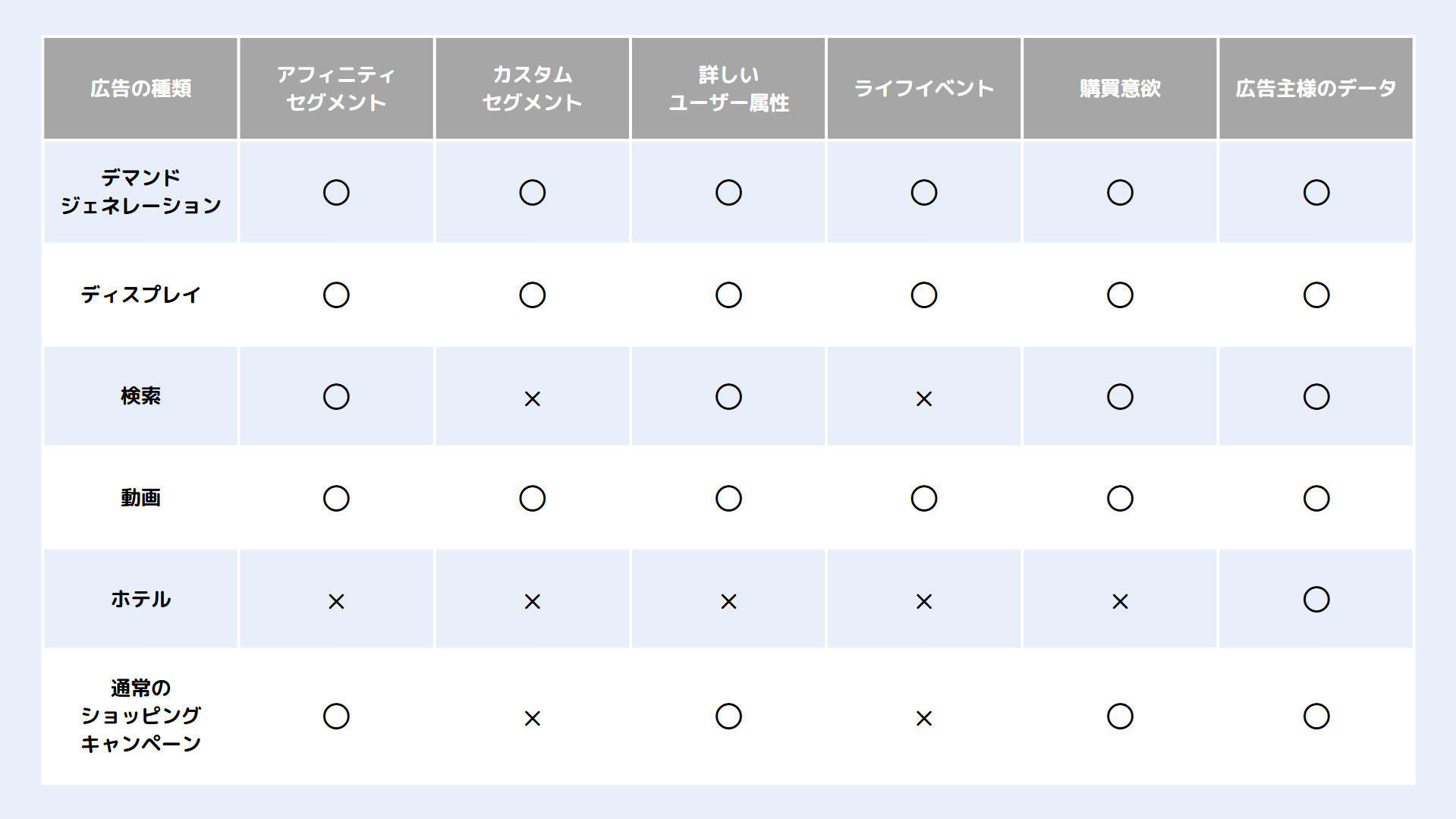The height and width of the screenshot is (819, 1456).
Task: Click the cross for ホテル under 詳しいユーザー属性
Action: pyautogui.click(x=728, y=602)
